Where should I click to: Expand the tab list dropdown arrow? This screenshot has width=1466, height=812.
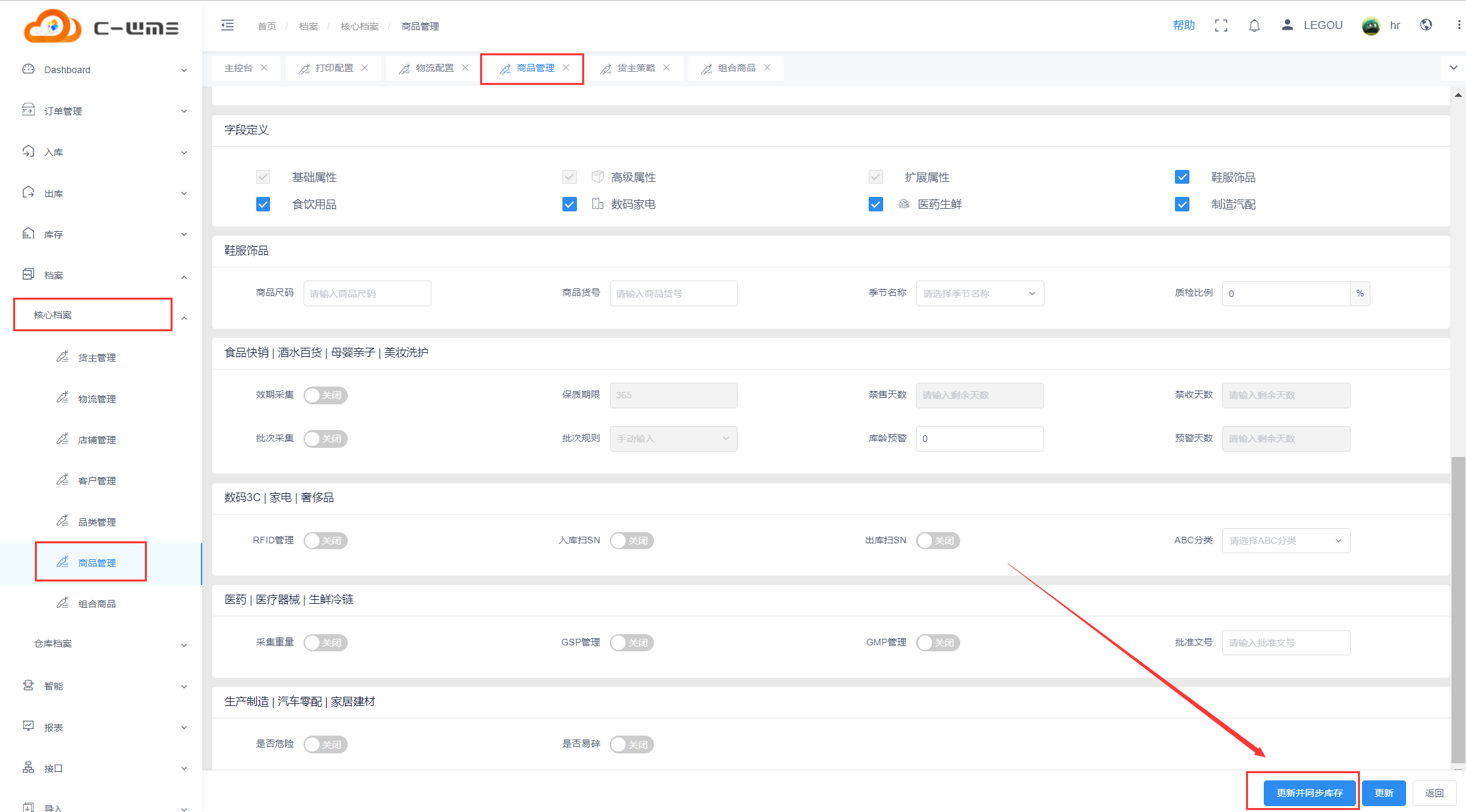[1453, 68]
